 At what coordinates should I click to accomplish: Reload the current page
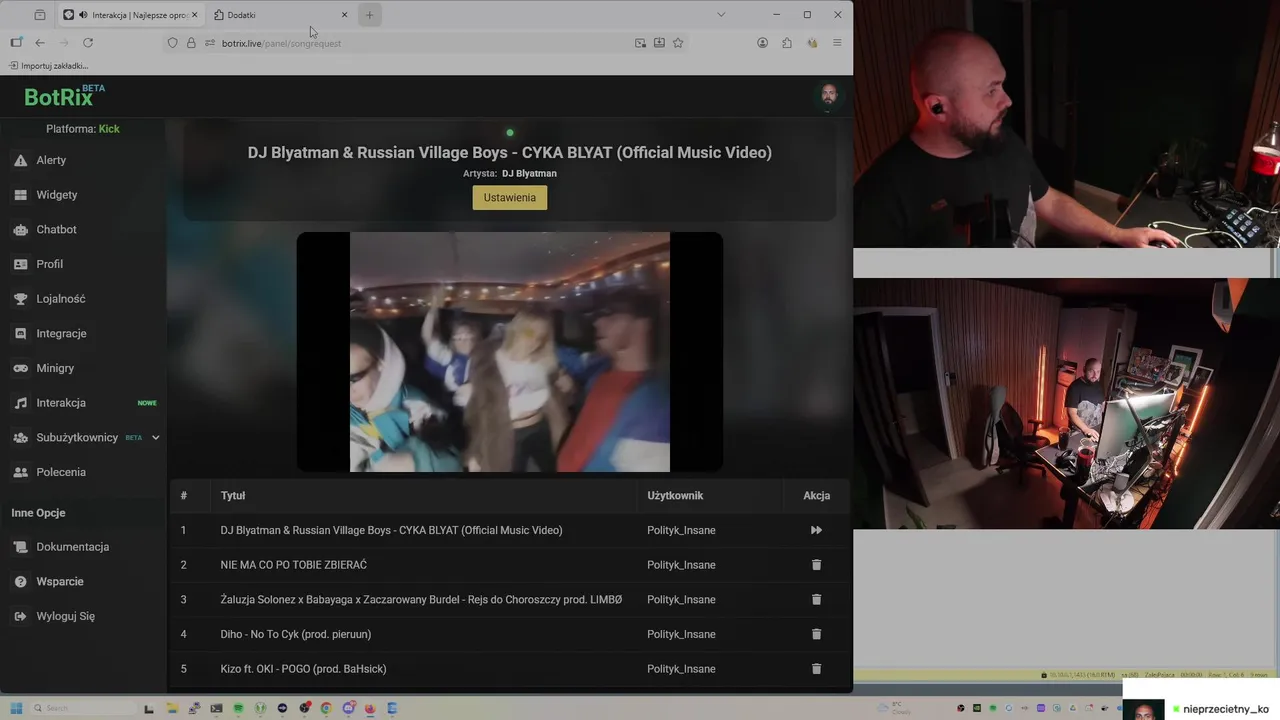pos(88,43)
